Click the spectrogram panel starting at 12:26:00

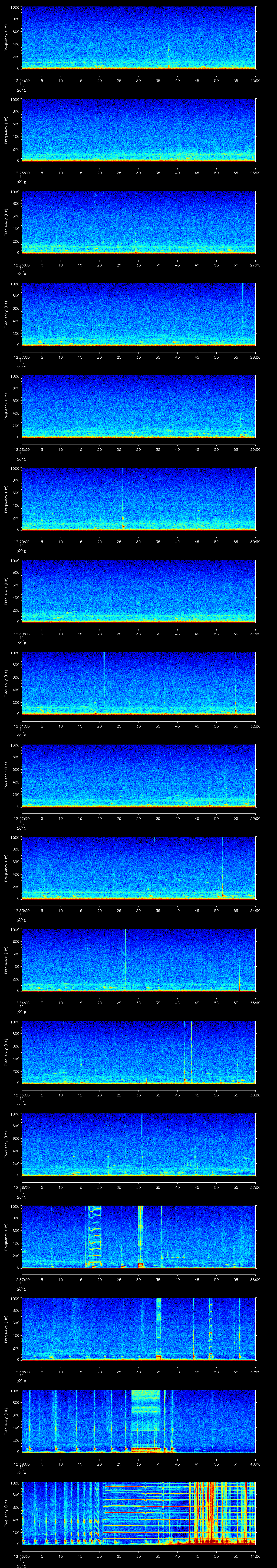(138, 222)
